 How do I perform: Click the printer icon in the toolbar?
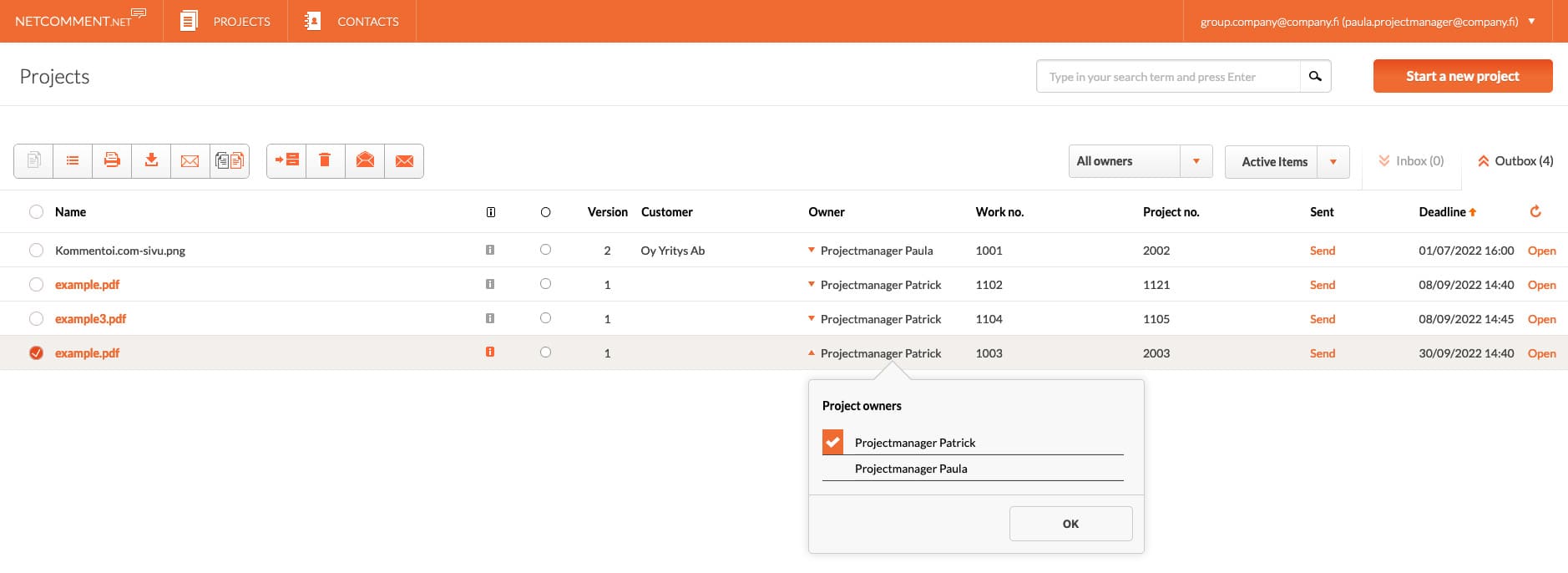tap(112, 160)
